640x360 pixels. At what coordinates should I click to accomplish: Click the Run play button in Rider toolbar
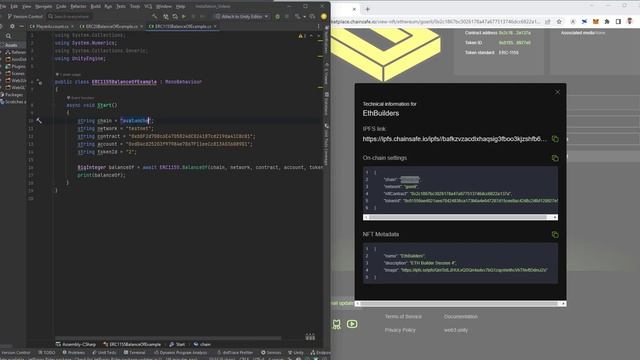coord(184,16)
